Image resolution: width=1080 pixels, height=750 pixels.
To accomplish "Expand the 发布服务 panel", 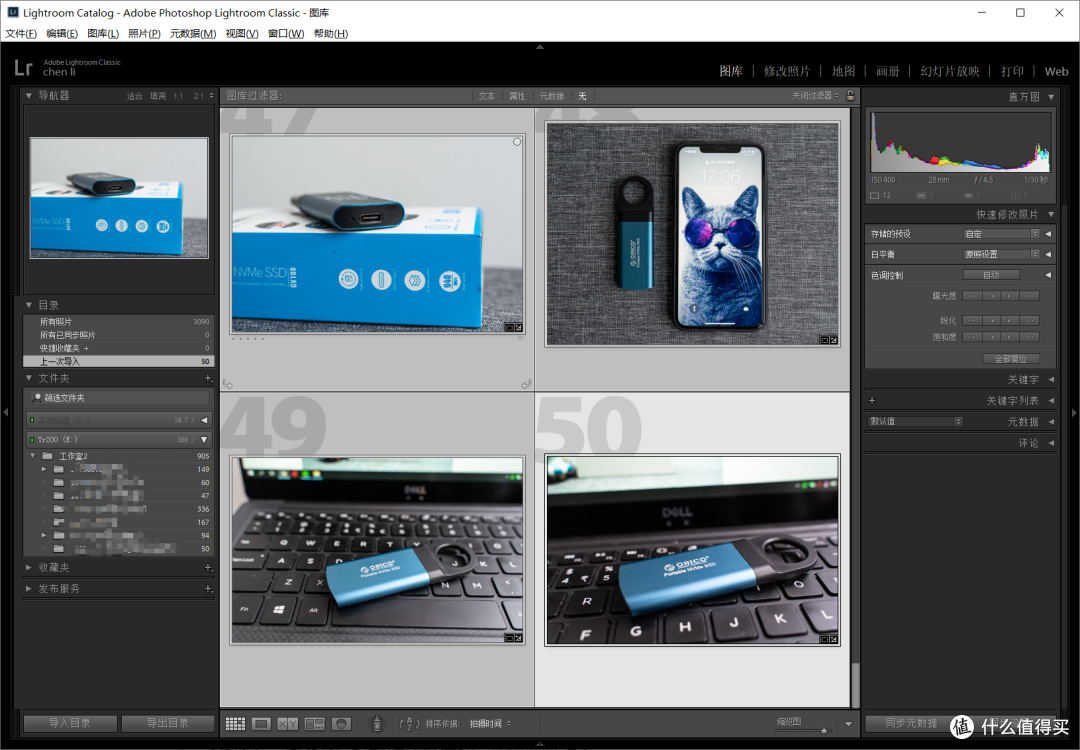I will 29,589.
